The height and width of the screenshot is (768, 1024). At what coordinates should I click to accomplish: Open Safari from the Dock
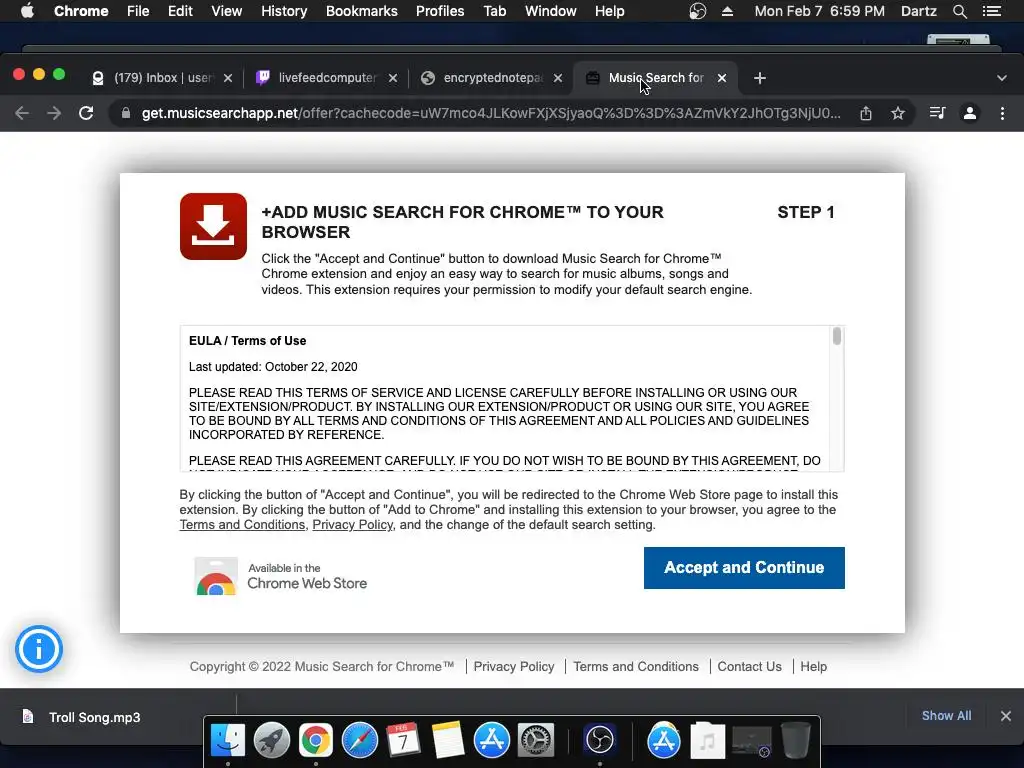360,741
